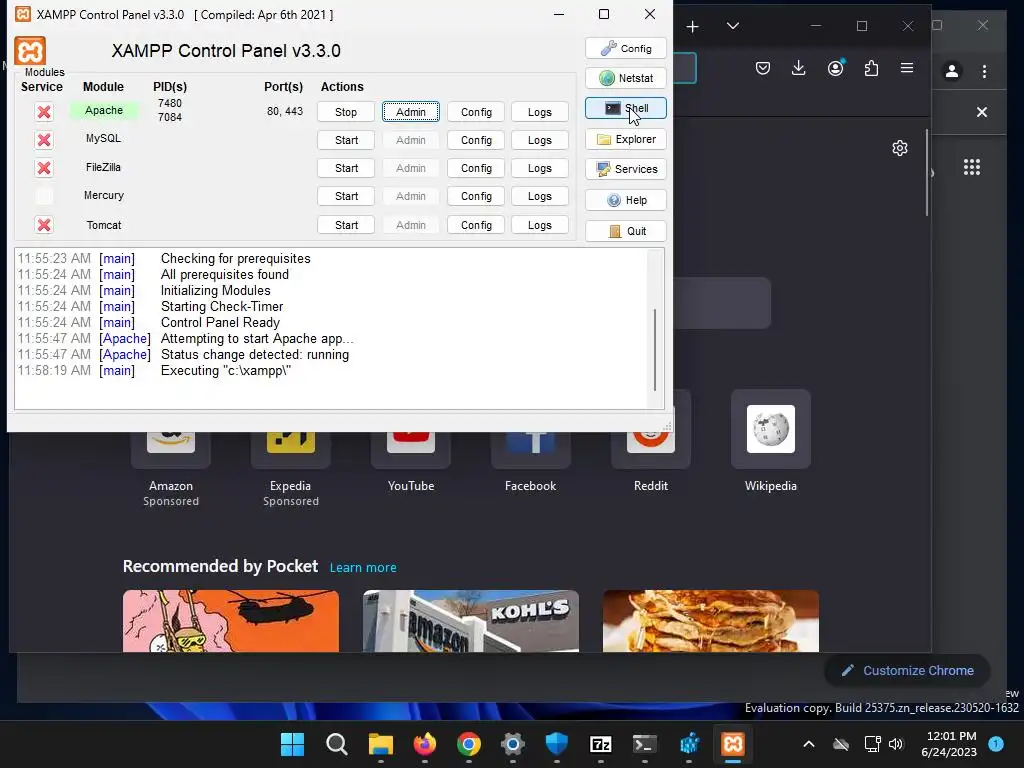
Task: Open XAMPP Help
Action: click(626, 200)
